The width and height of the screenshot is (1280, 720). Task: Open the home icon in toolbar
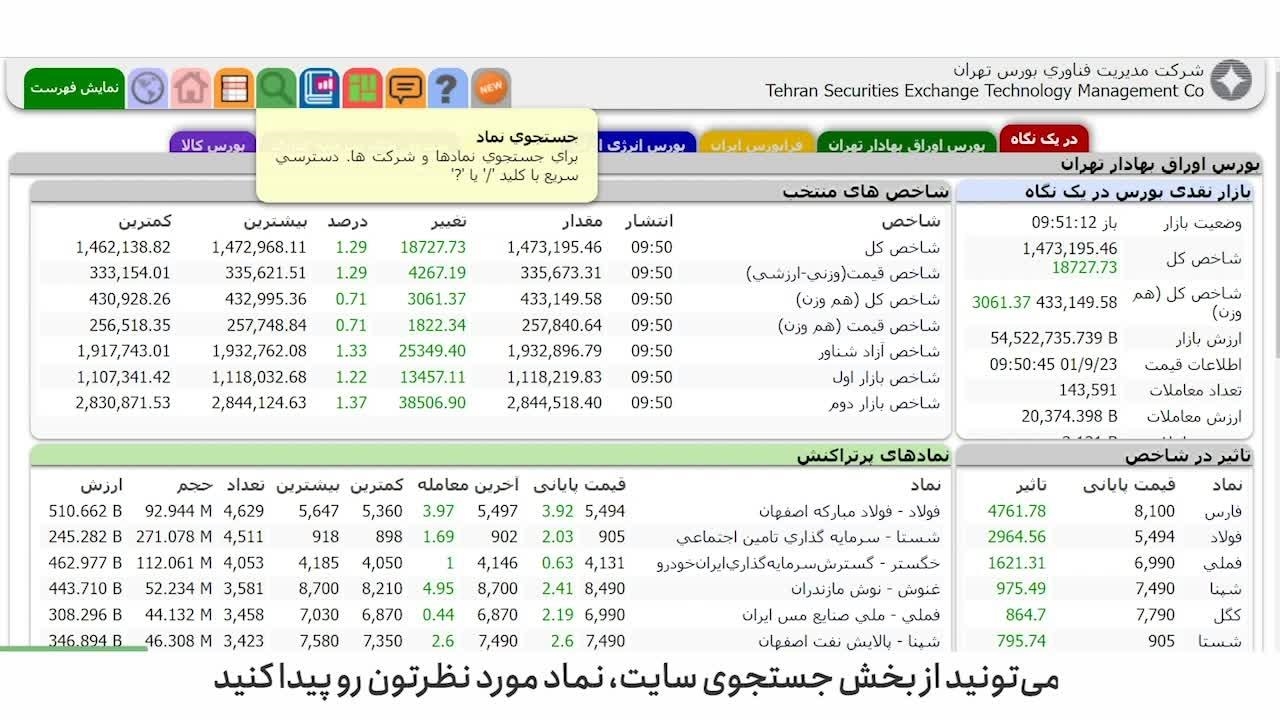[x=190, y=89]
